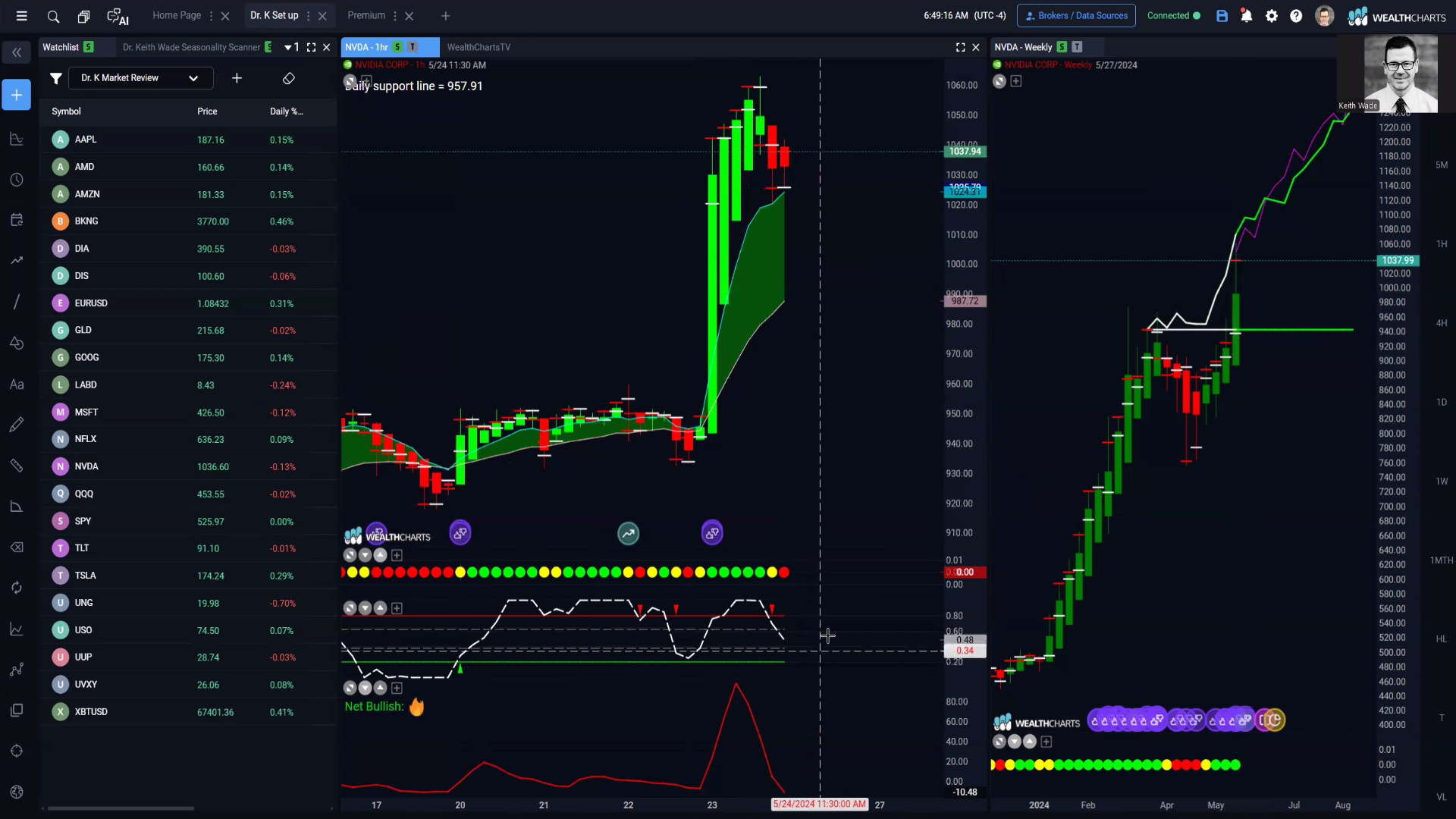Toggle visibility of red dots indicator
This screenshot has width=1456, height=819.
pos(350,555)
